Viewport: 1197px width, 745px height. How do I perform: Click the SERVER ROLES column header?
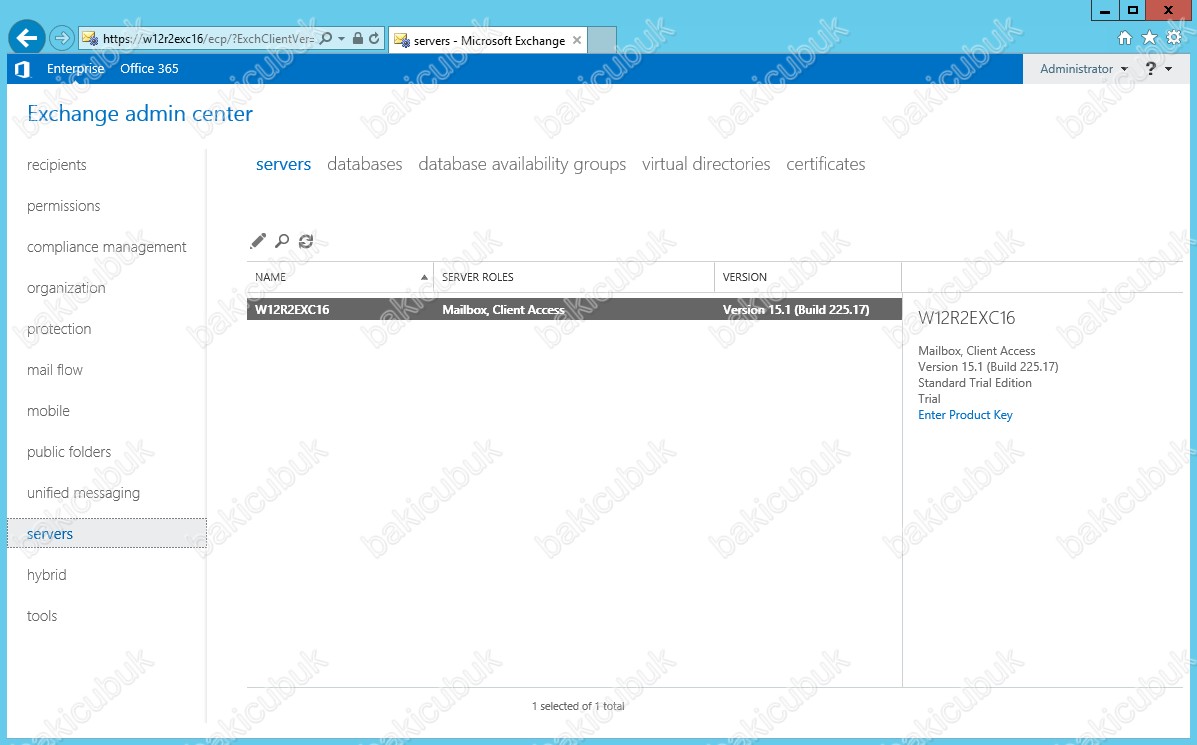574,277
